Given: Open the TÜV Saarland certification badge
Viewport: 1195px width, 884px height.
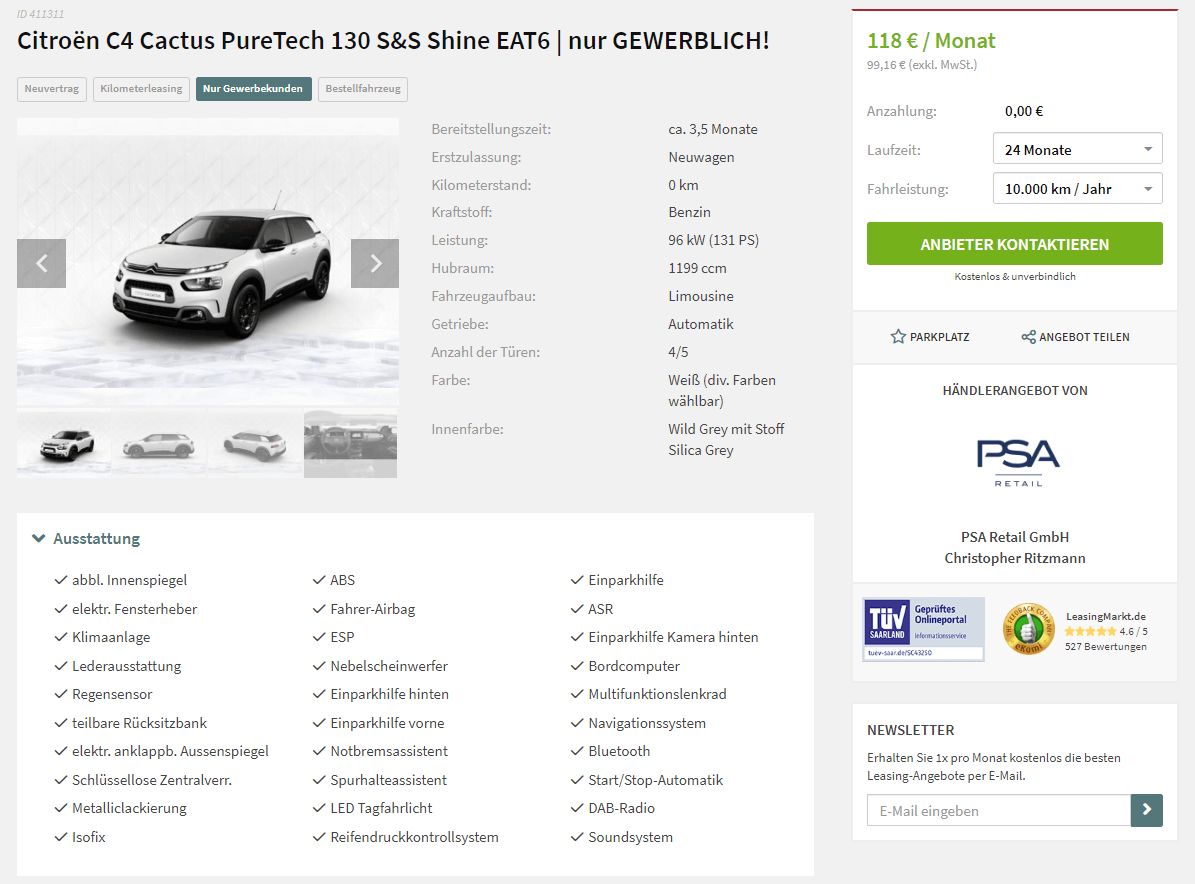Looking at the screenshot, I should coord(924,629).
